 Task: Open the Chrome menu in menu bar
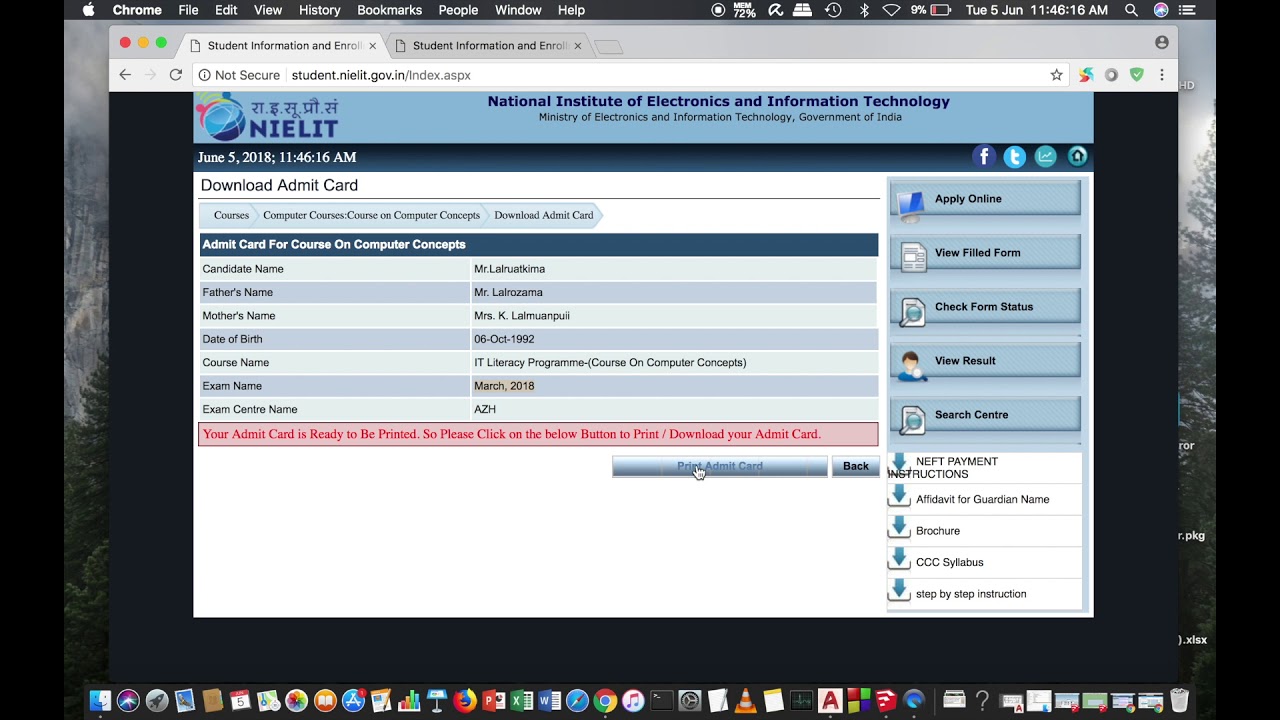137,10
